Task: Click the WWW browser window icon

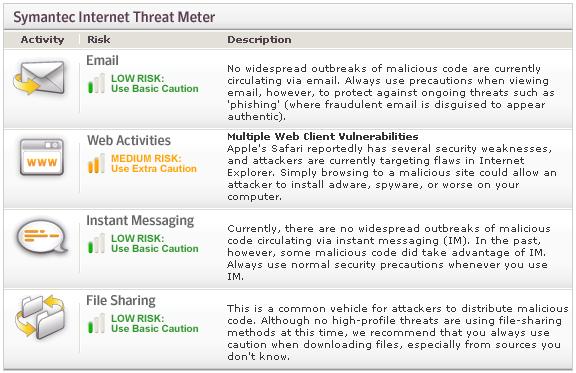Action: (x=42, y=157)
